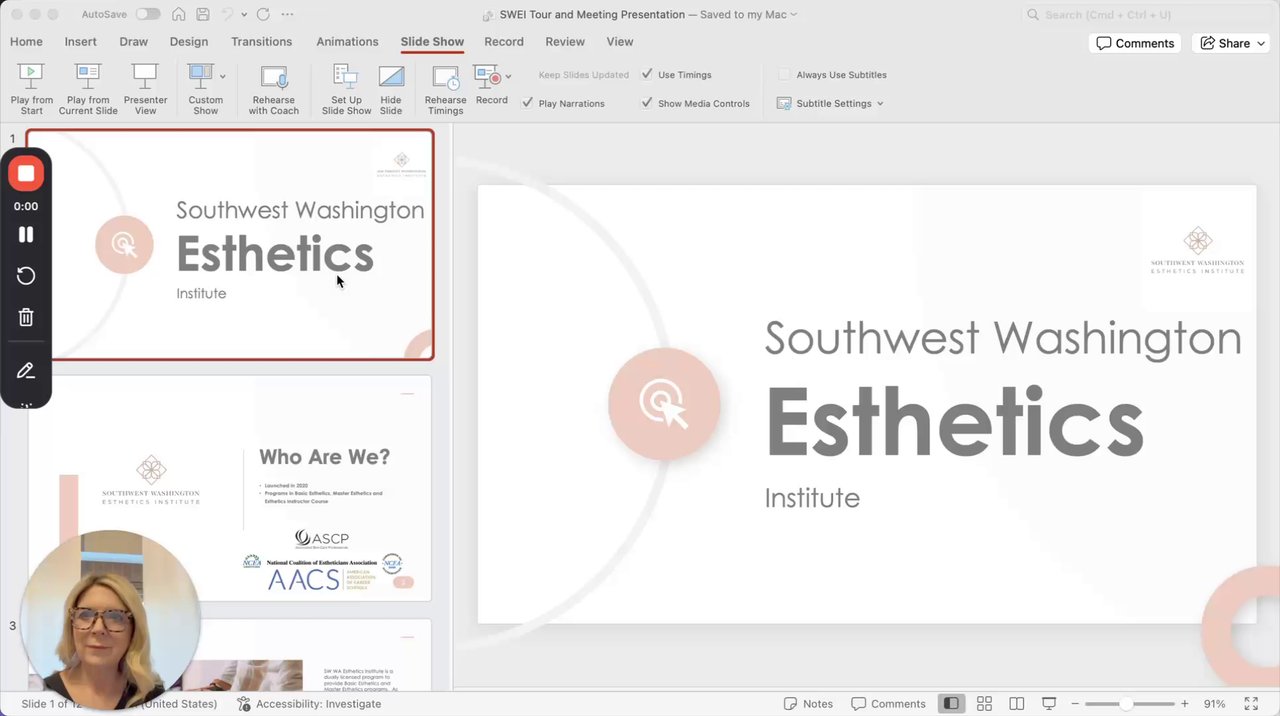Click the Hide Slide icon
Screen dimensions: 1280x716
391,76
